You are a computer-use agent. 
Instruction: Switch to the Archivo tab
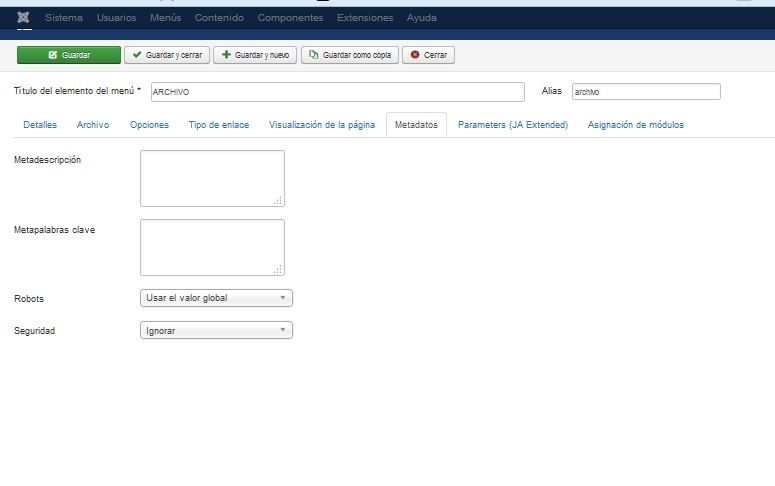tap(93, 125)
